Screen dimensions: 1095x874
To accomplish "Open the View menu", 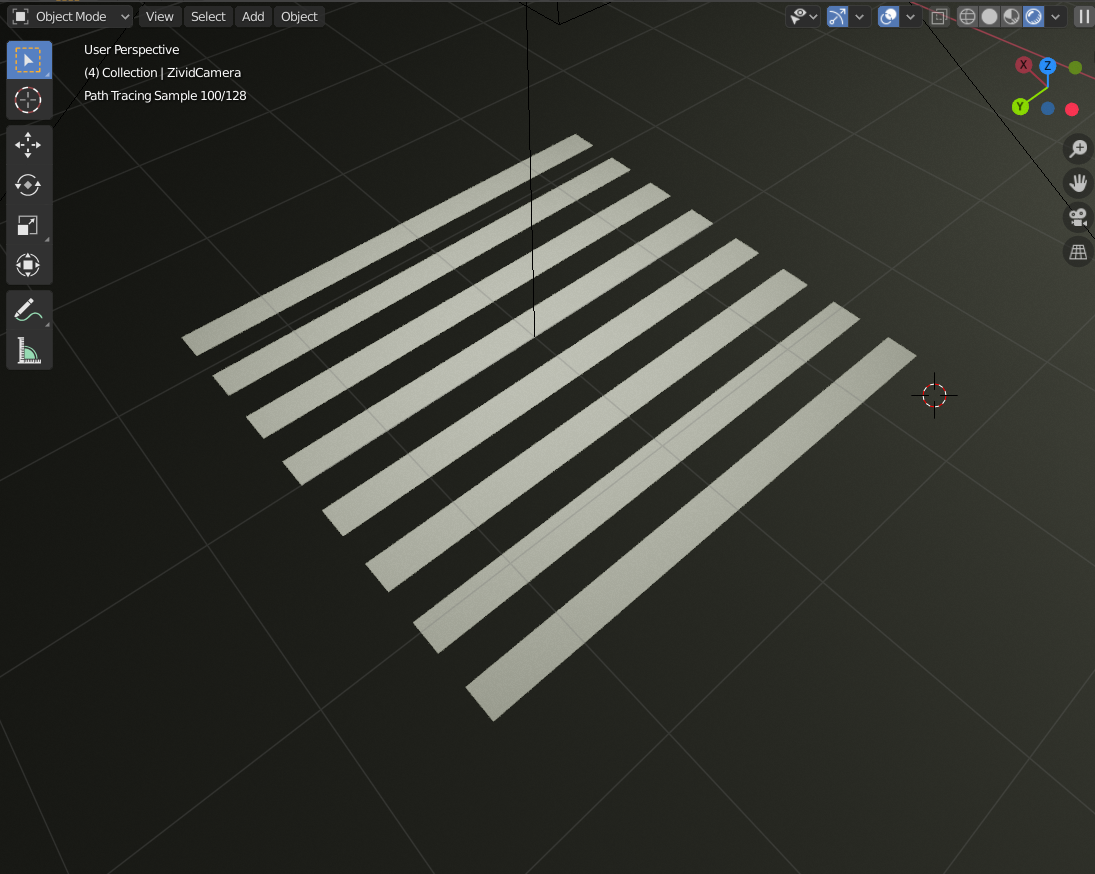I will click(x=159, y=16).
